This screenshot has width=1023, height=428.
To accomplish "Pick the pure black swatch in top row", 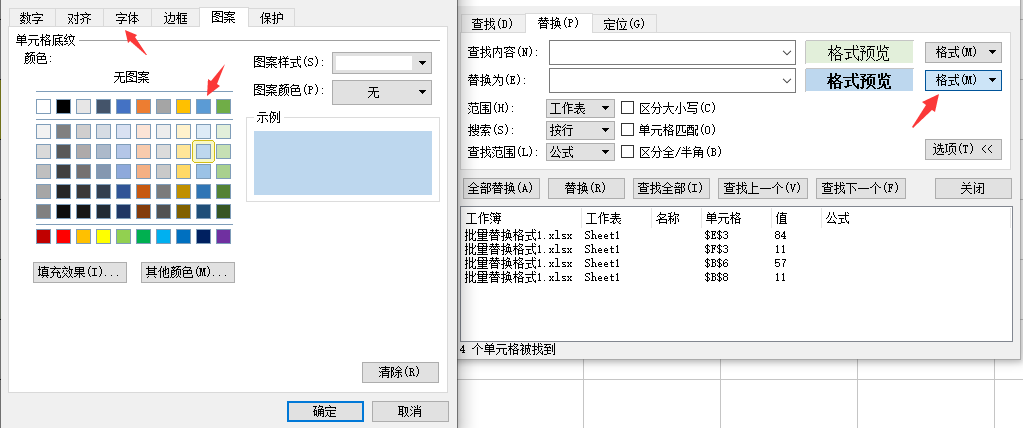I will coord(63,106).
